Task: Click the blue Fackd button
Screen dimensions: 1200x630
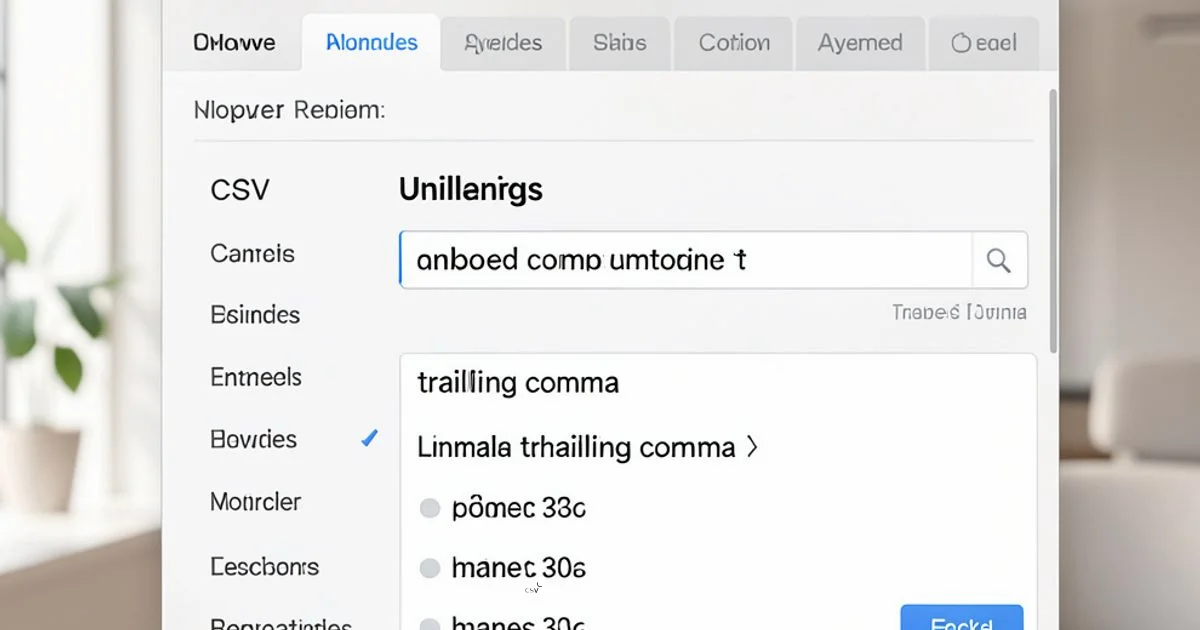Action: tap(961, 620)
